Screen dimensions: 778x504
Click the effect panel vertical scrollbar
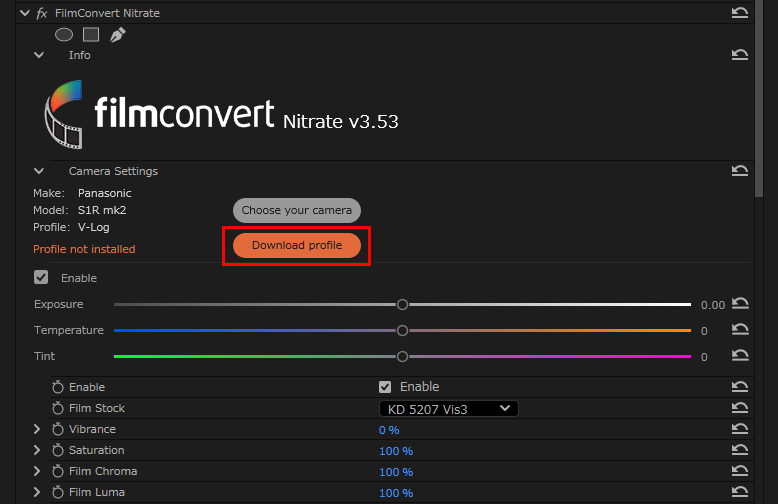pyautogui.click(x=759, y=98)
